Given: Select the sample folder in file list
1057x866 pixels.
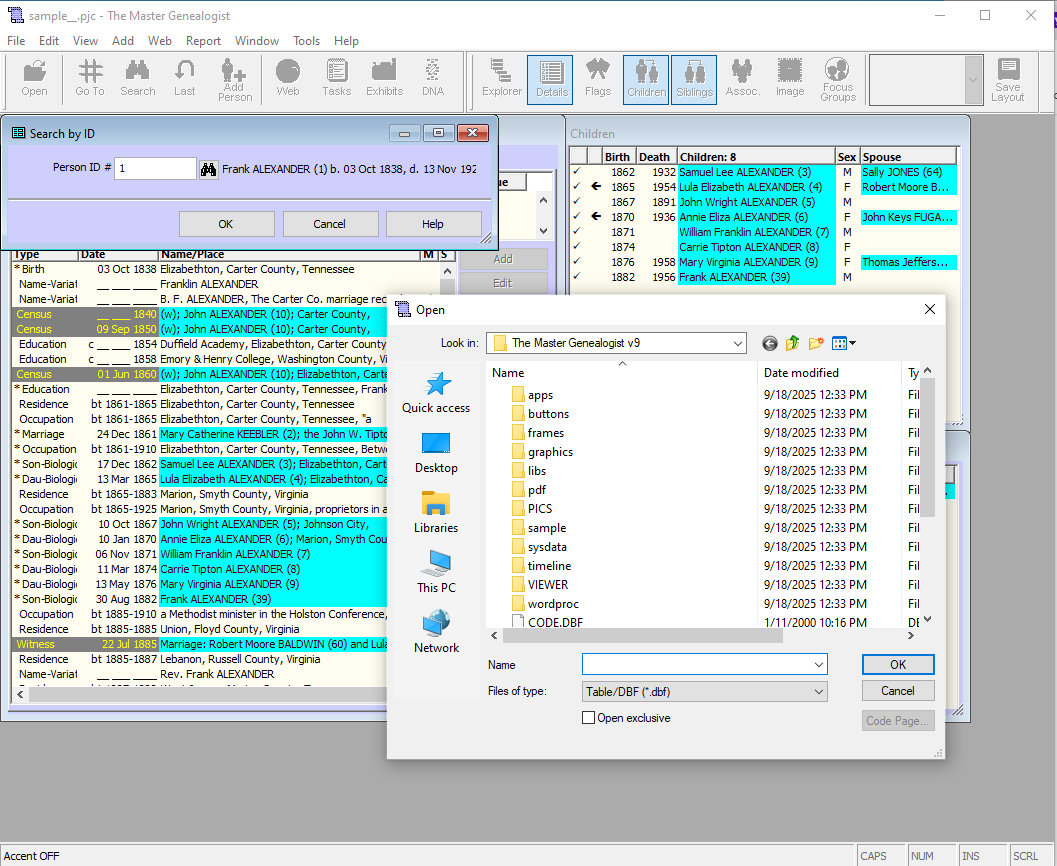Looking at the screenshot, I should point(546,528).
